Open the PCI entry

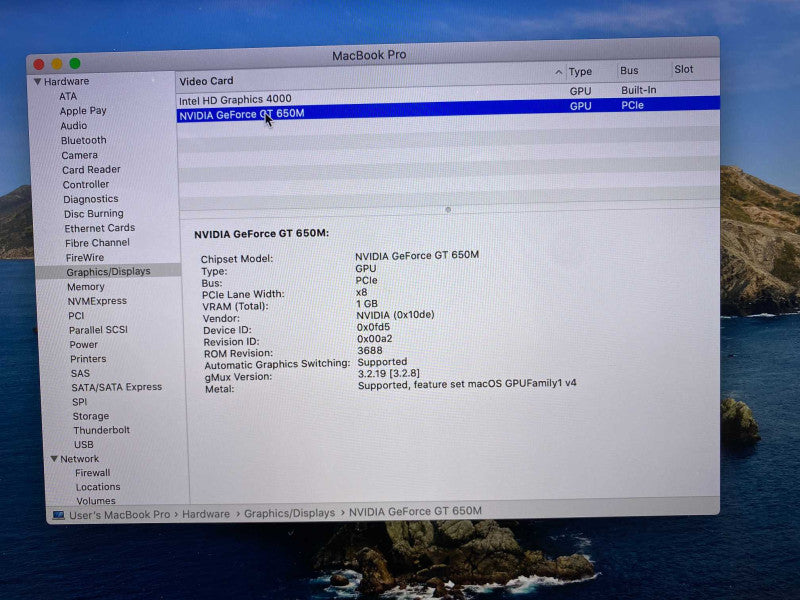76,316
